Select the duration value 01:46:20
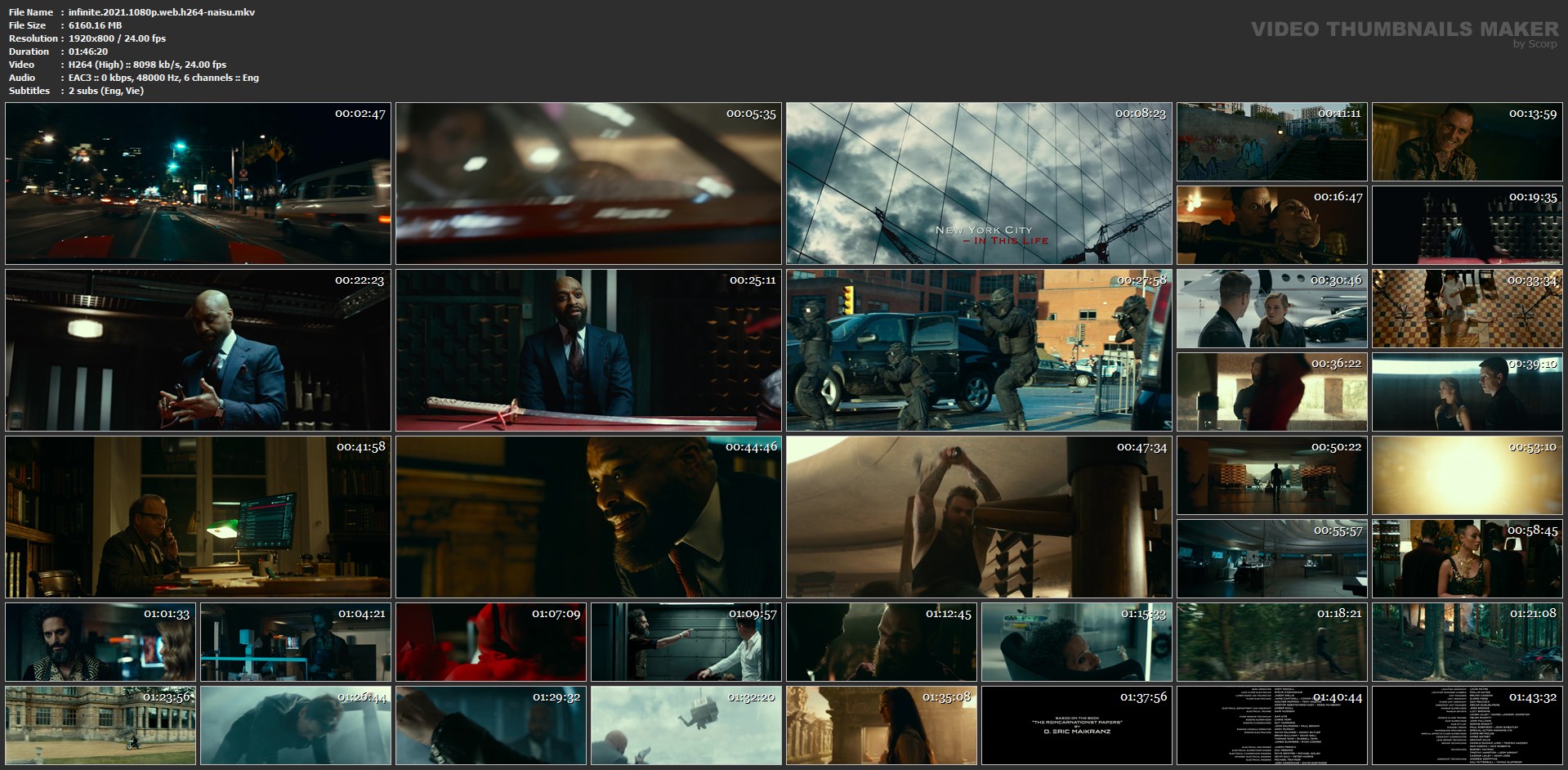This screenshot has height=770, width=1568. 88,51
